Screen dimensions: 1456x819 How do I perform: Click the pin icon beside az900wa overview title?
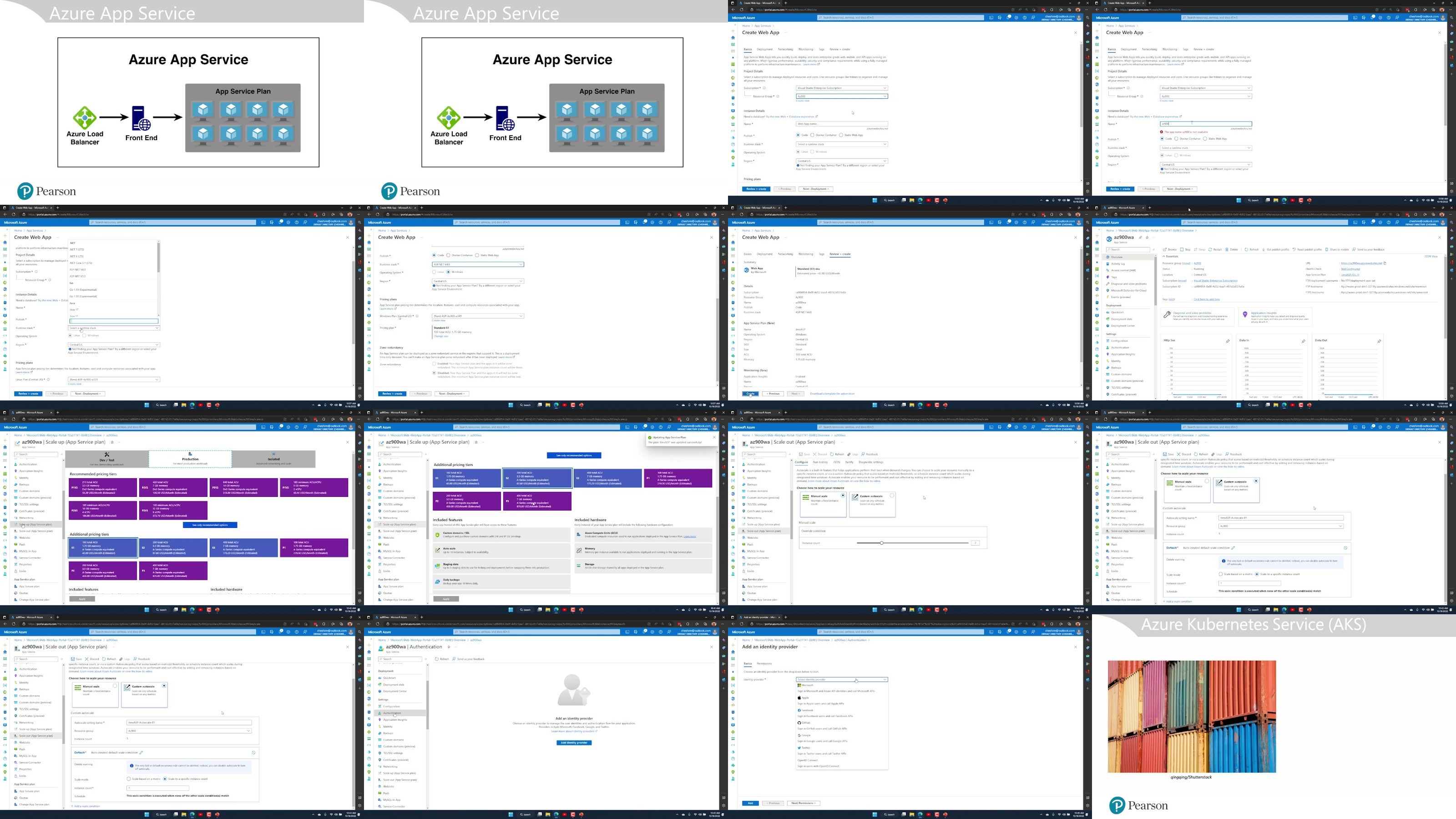1141,238
